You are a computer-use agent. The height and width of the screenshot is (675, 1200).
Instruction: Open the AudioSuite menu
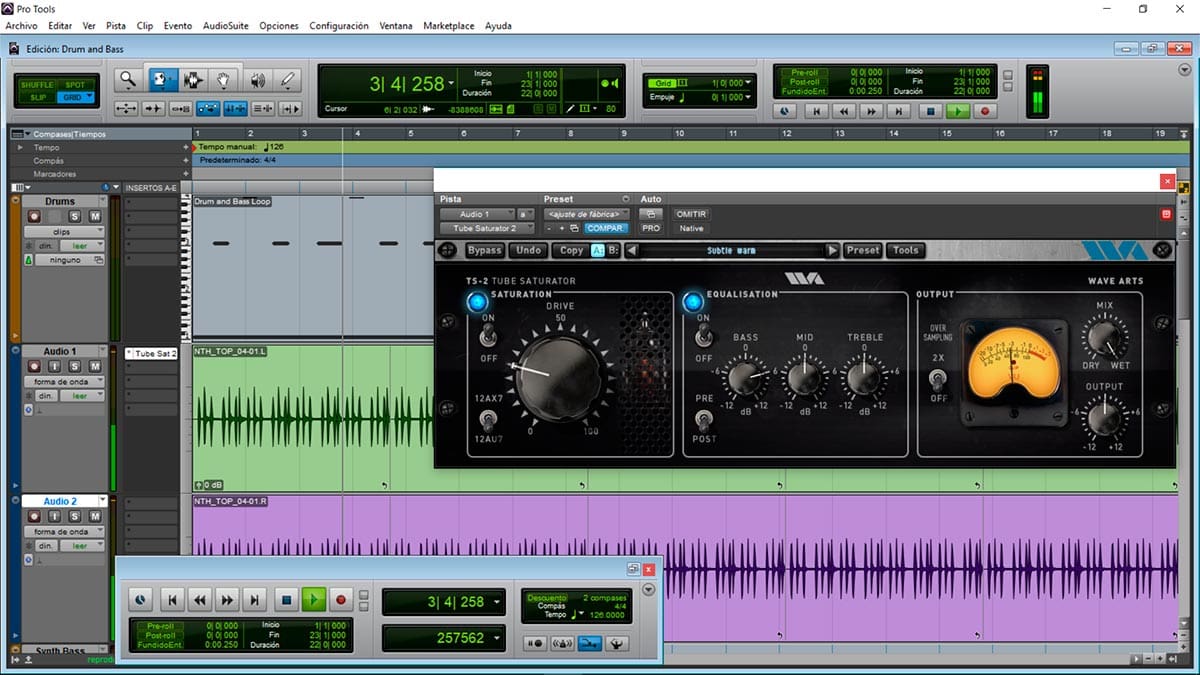point(226,26)
